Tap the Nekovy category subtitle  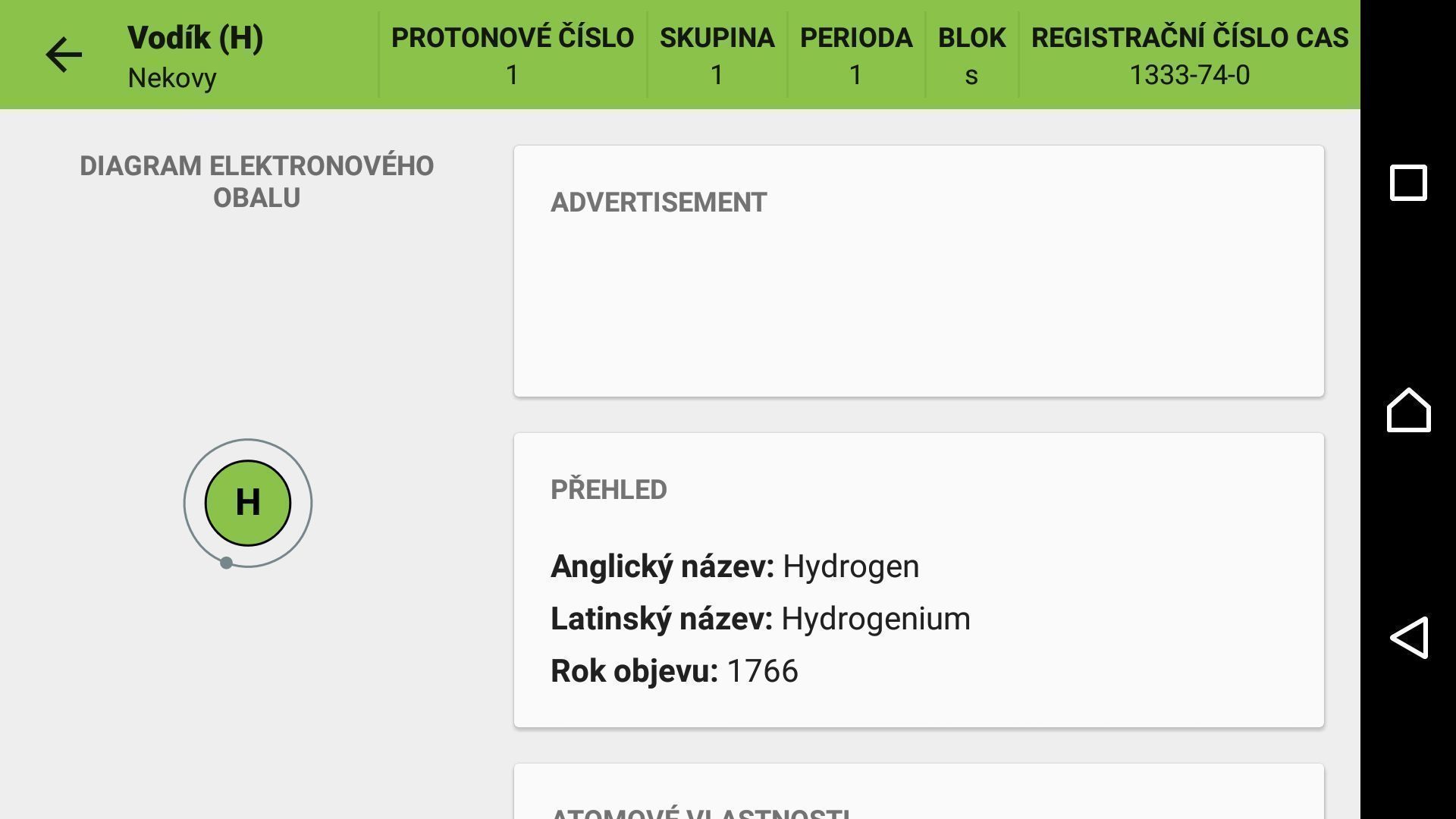tap(172, 78)
